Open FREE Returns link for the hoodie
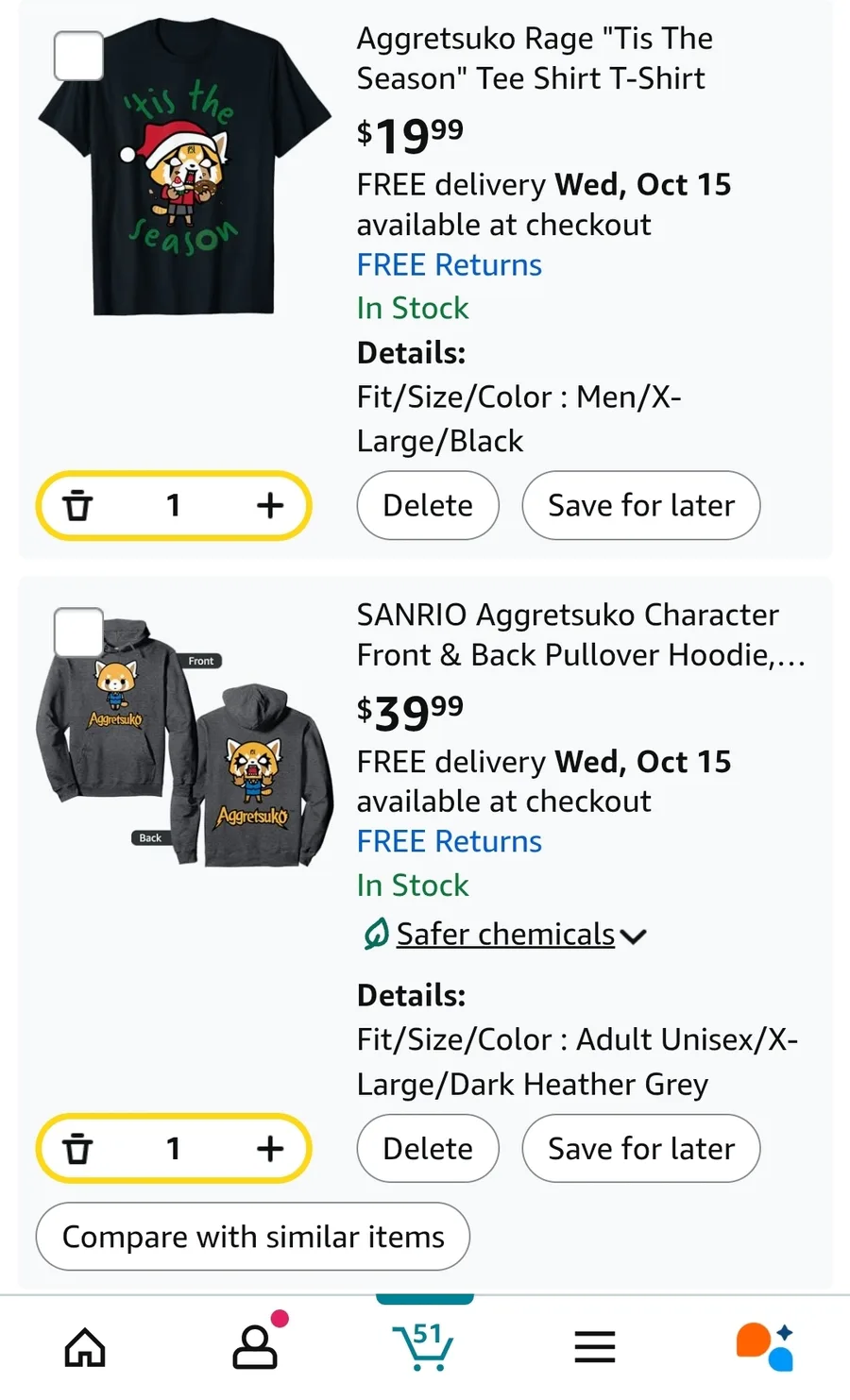Viewport: 850px width, 1400px height. pos(450,841)
